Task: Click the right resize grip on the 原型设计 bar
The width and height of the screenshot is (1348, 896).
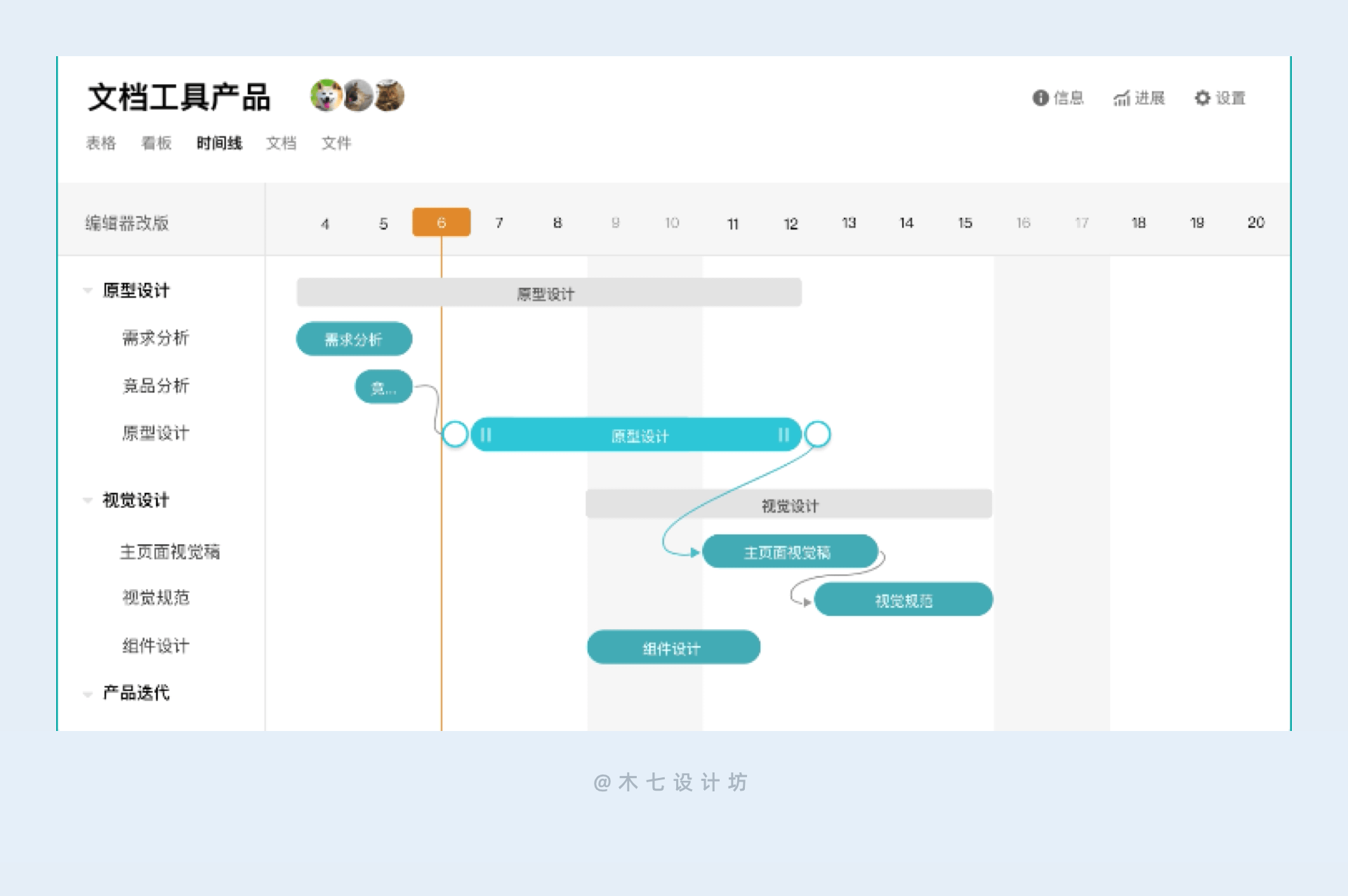Action: (x=784, y=435)
